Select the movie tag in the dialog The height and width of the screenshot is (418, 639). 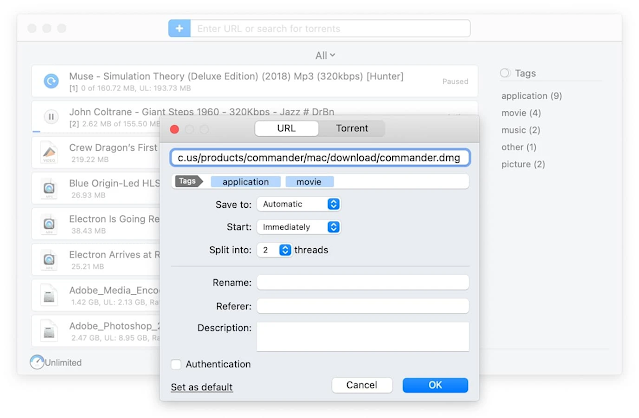[309, 182]
